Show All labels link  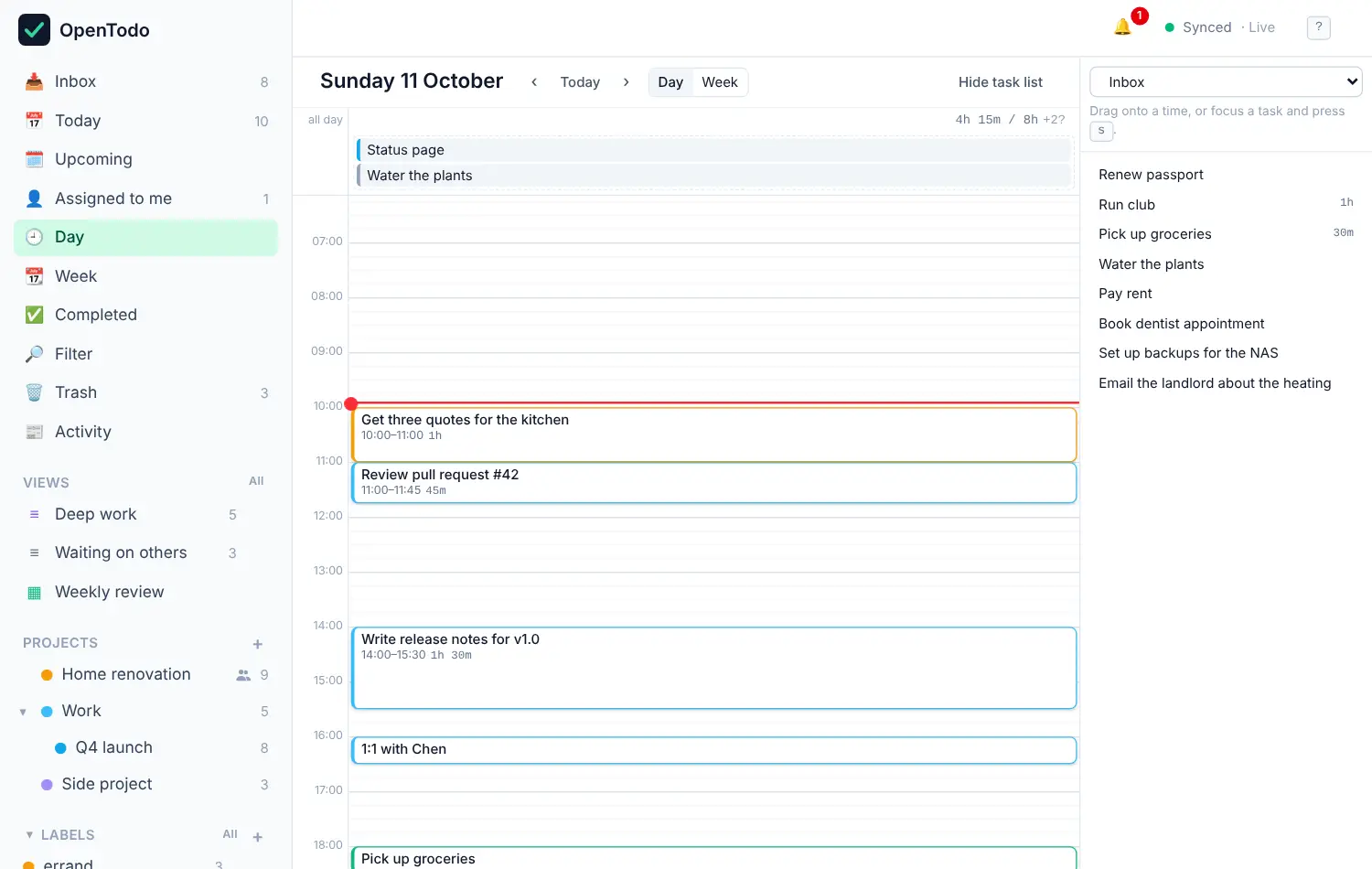point(230,834)
